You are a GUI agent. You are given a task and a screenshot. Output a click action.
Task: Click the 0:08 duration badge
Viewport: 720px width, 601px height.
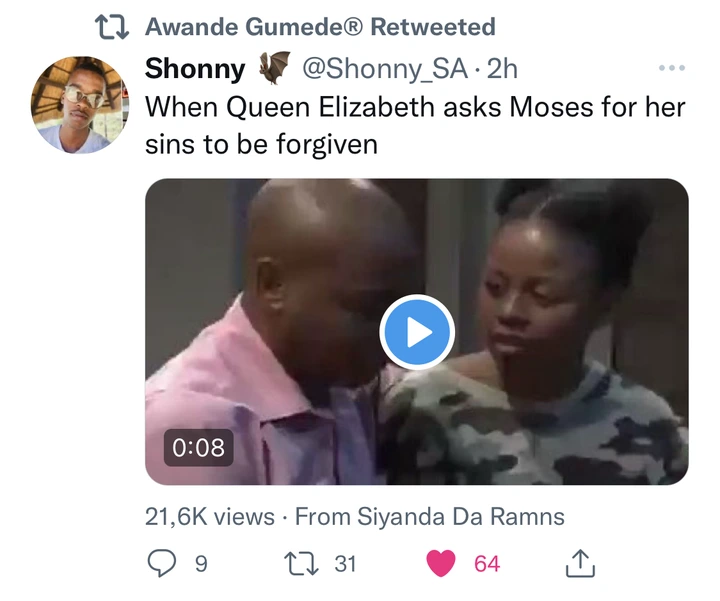tap(198, 447)
